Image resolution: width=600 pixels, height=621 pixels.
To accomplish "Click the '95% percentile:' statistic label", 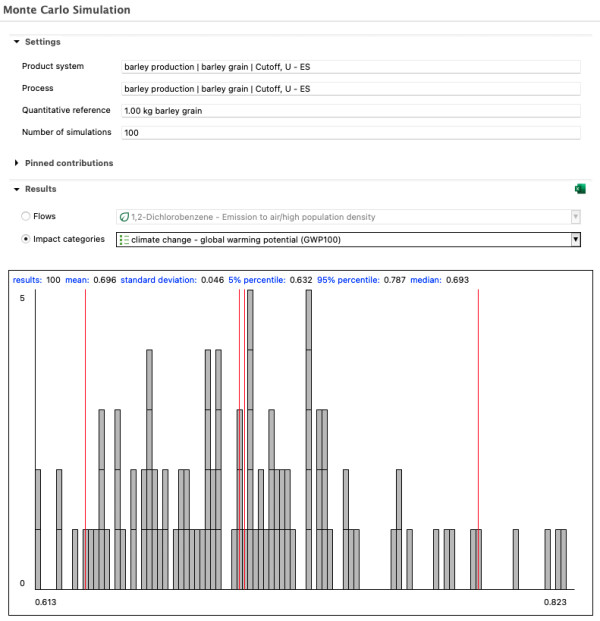I will tap(349, 280).
